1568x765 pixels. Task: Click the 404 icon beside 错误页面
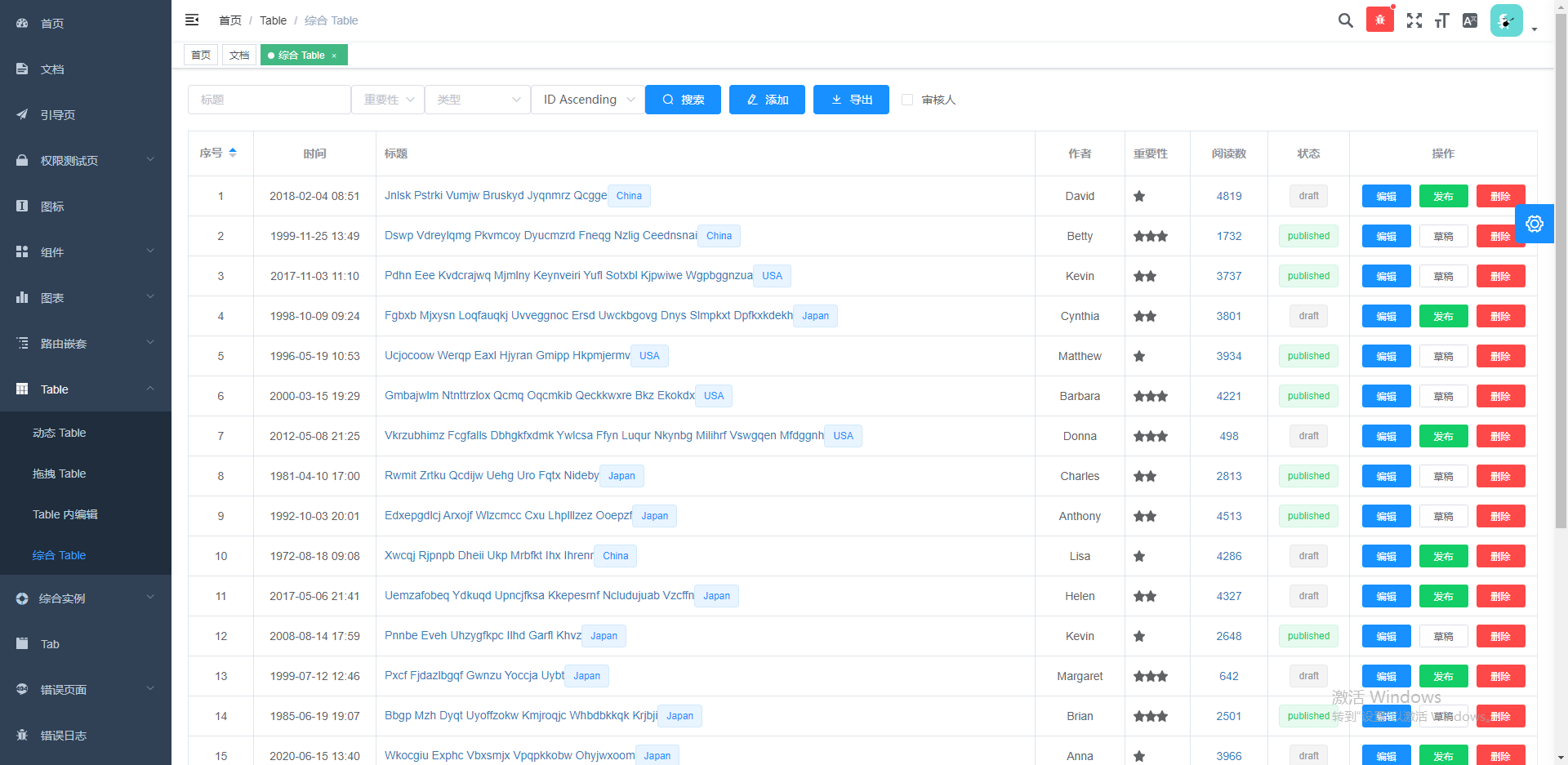point(22,689)
